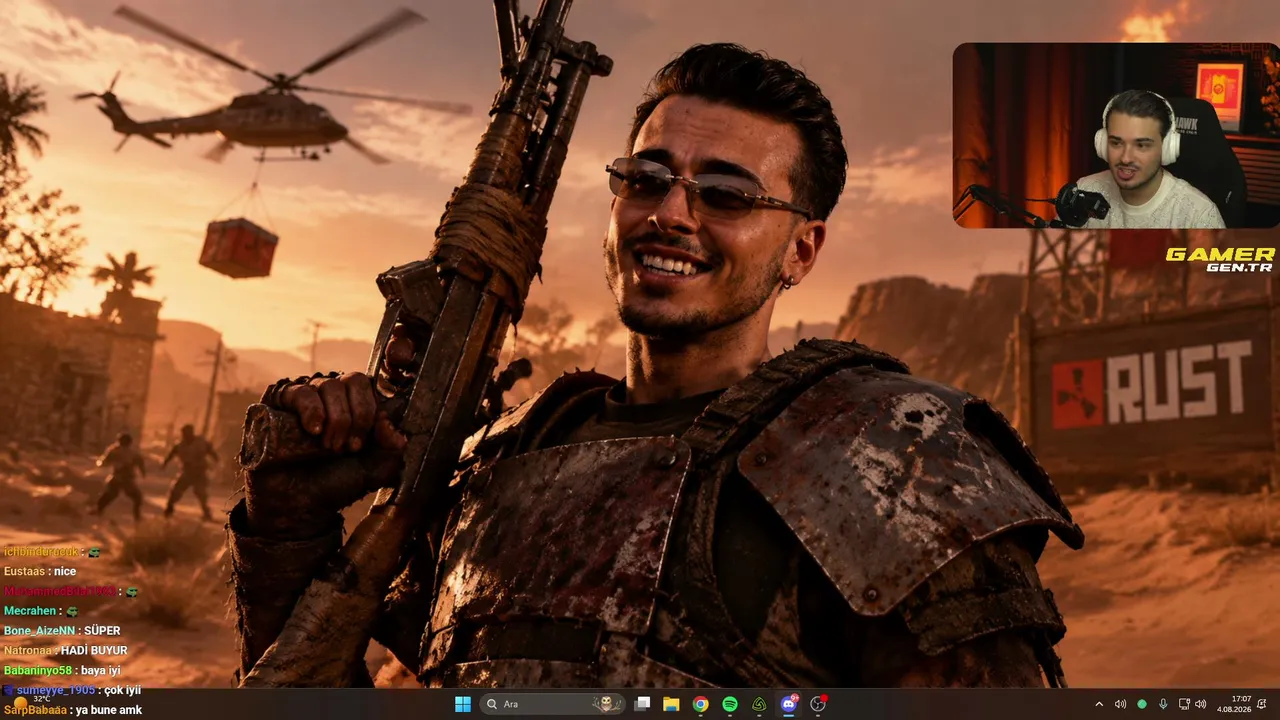
Task: Click Babaninyo58's 'baya iyi' message
Action: (62, 670)
